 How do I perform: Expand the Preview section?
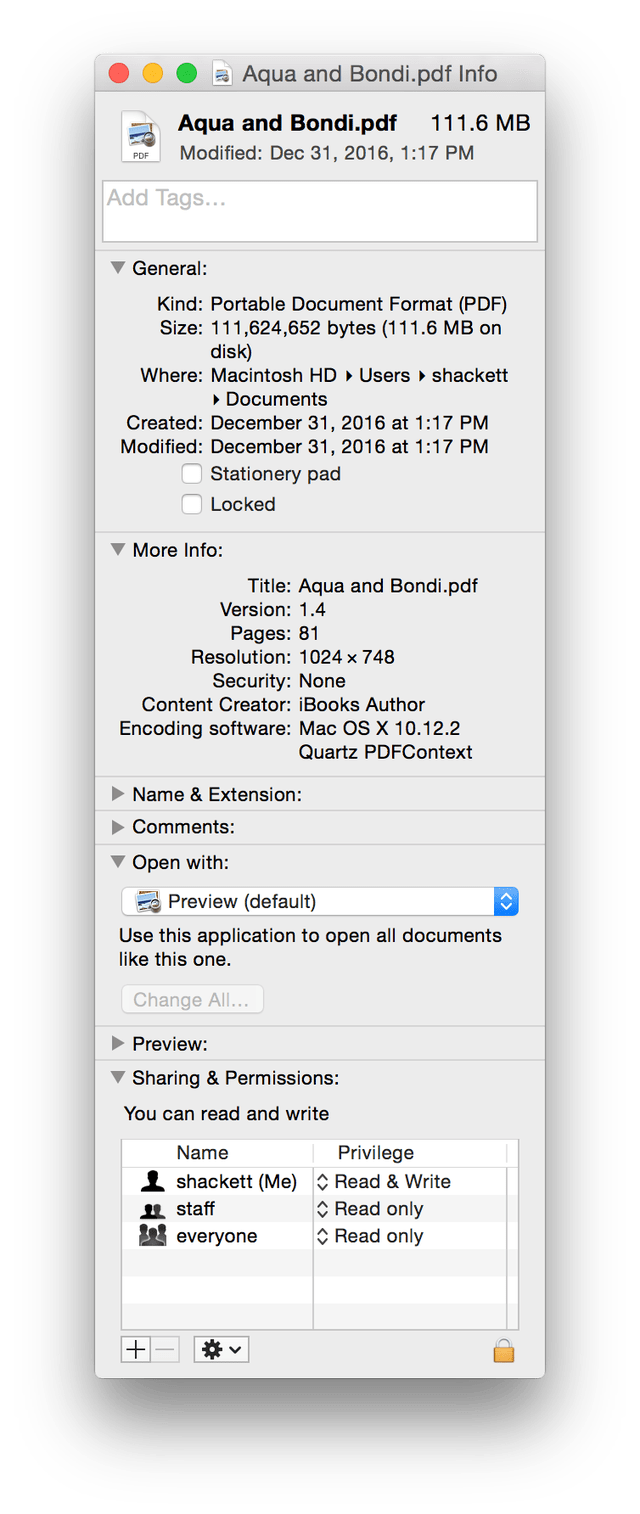pos(118,1044)
